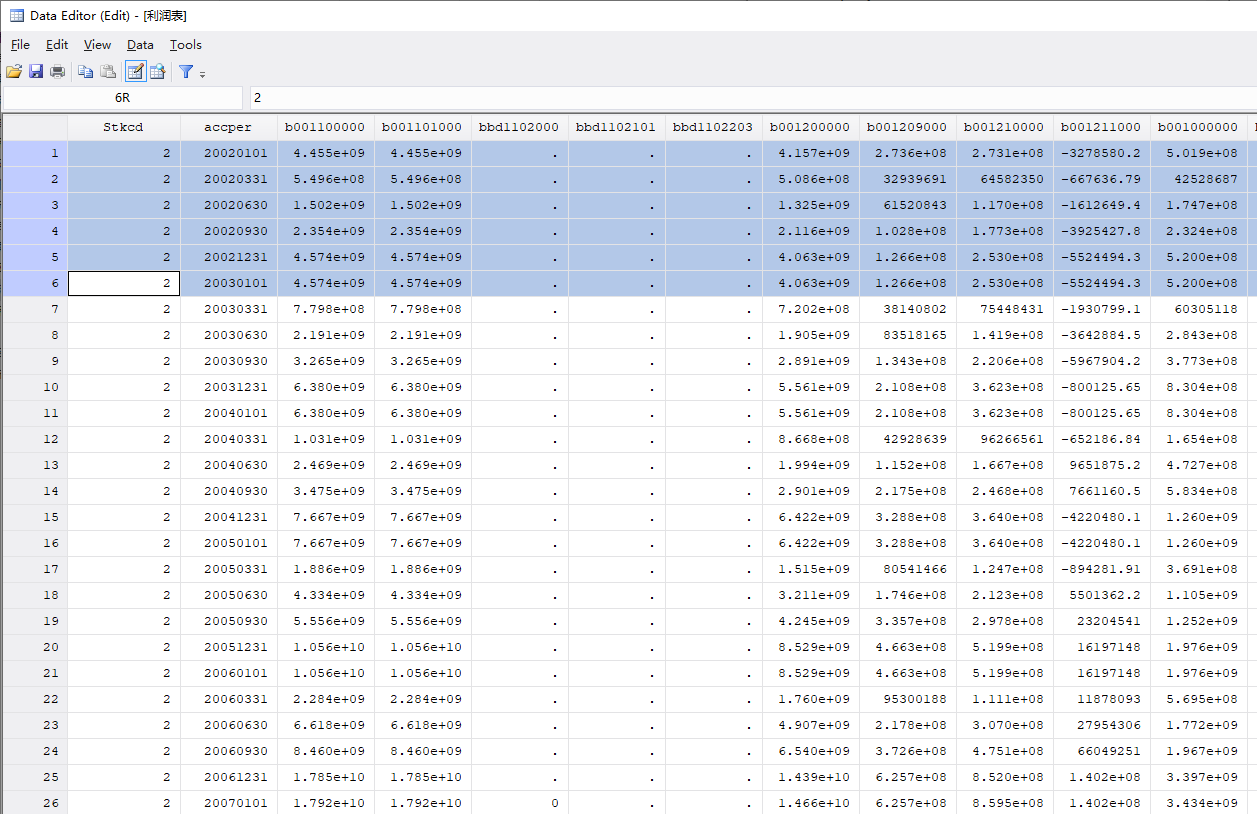Select the bbd1102000 column header
Image resolution: width=1257 pixels, height=814 pixels.
click(x=519, y=127)
